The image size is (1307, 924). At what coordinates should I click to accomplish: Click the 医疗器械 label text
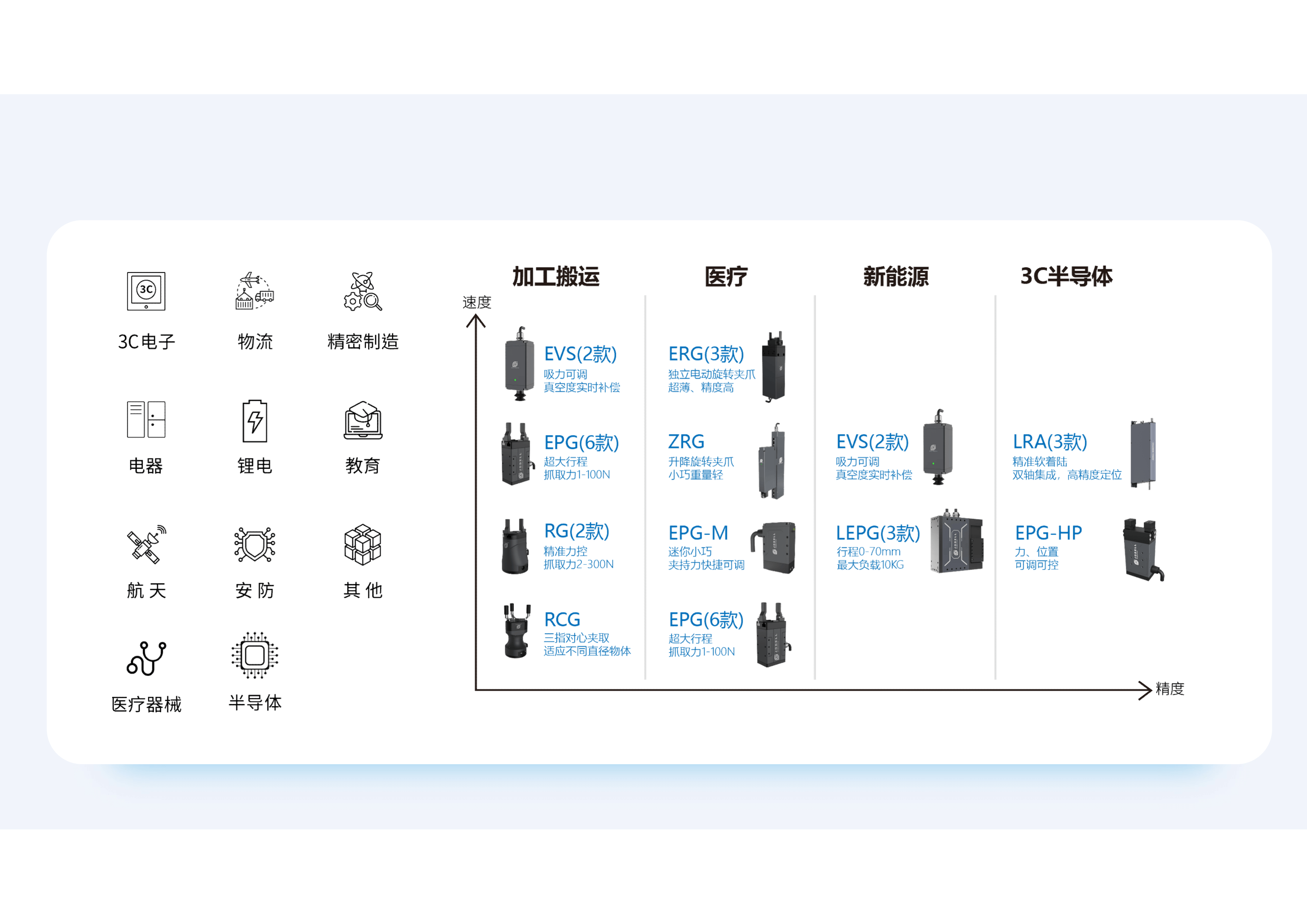tap(146, 704)
